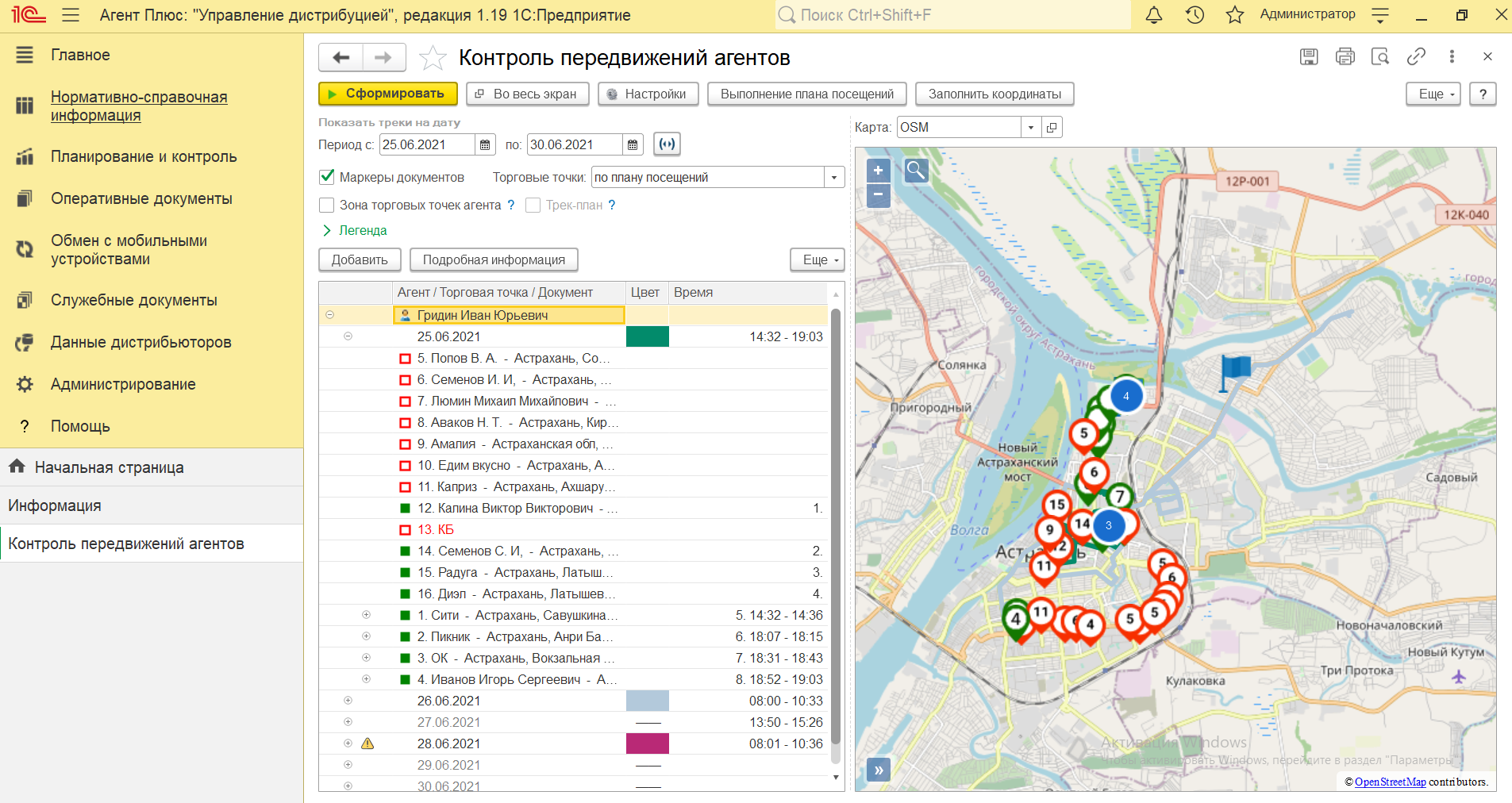Select blue cluster marker numbered 4
1512x803 pixels.
tap(1125, 396)
